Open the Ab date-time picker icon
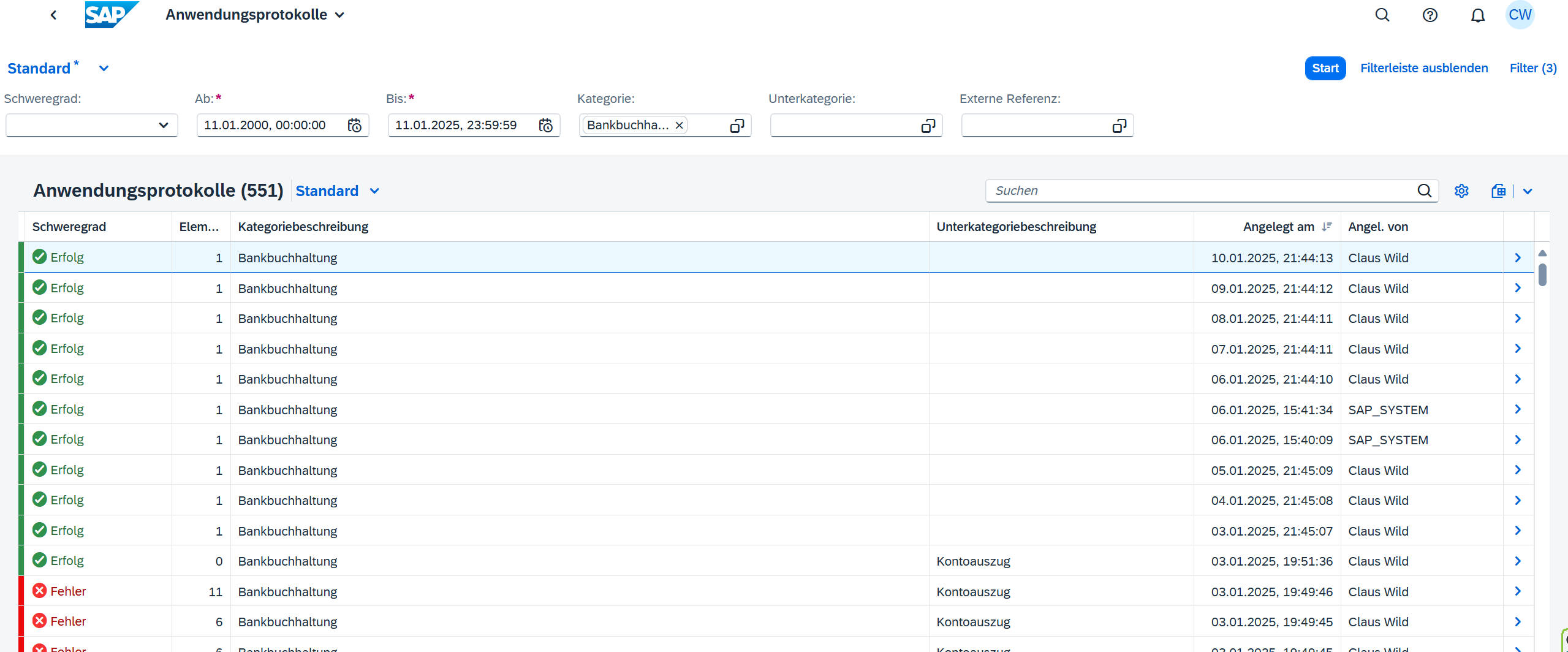 tap(355, 126)
